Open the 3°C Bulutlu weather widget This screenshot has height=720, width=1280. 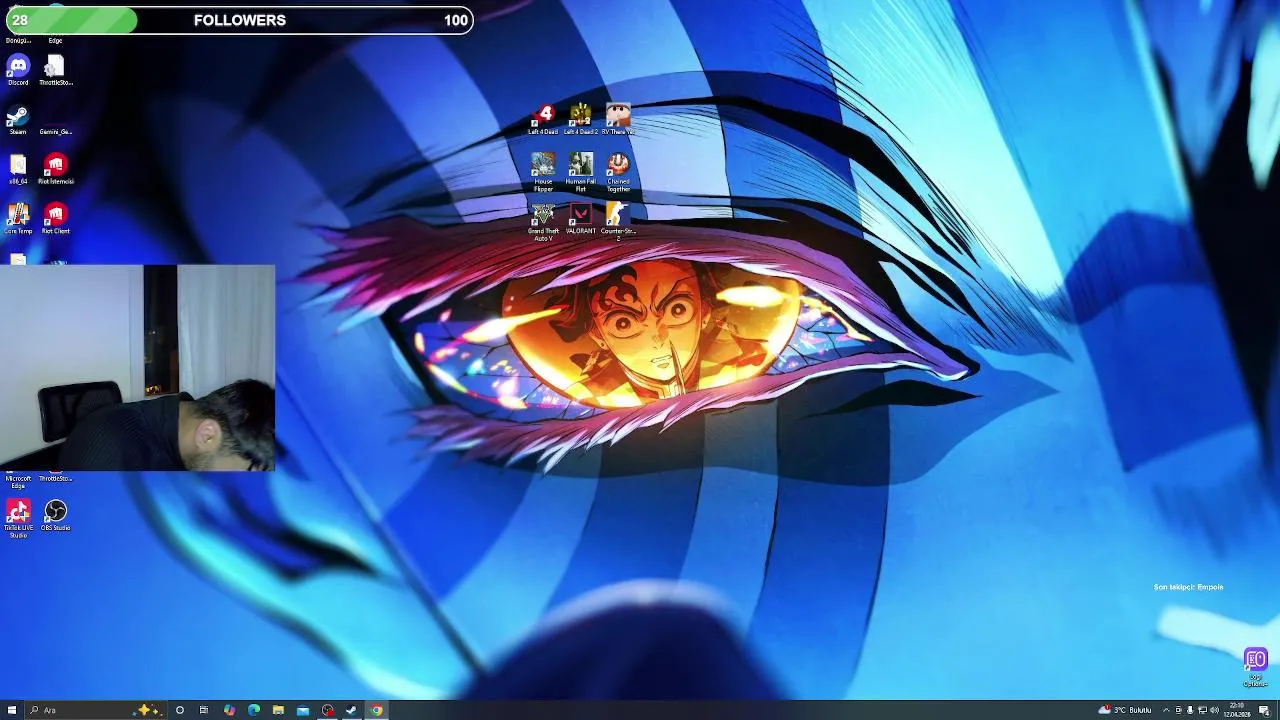1125,710
